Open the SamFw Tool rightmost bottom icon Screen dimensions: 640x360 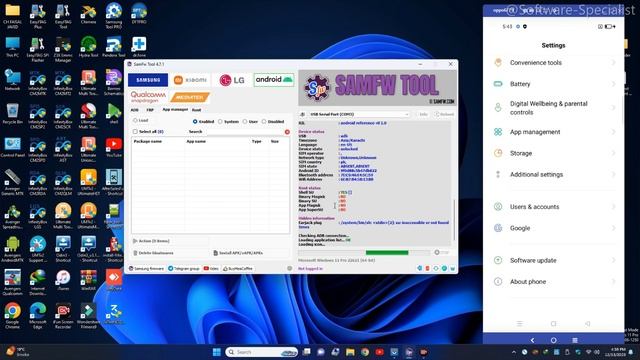[452, 269]
